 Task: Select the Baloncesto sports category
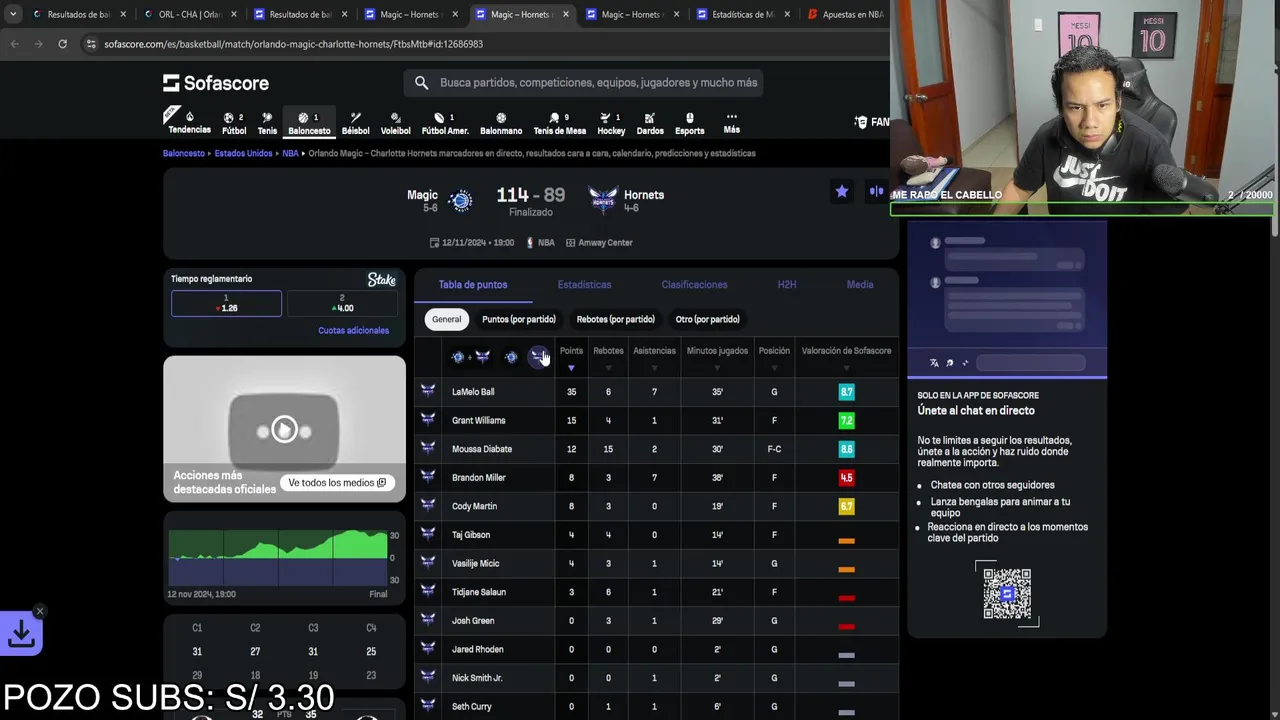(x=309, y=123)
